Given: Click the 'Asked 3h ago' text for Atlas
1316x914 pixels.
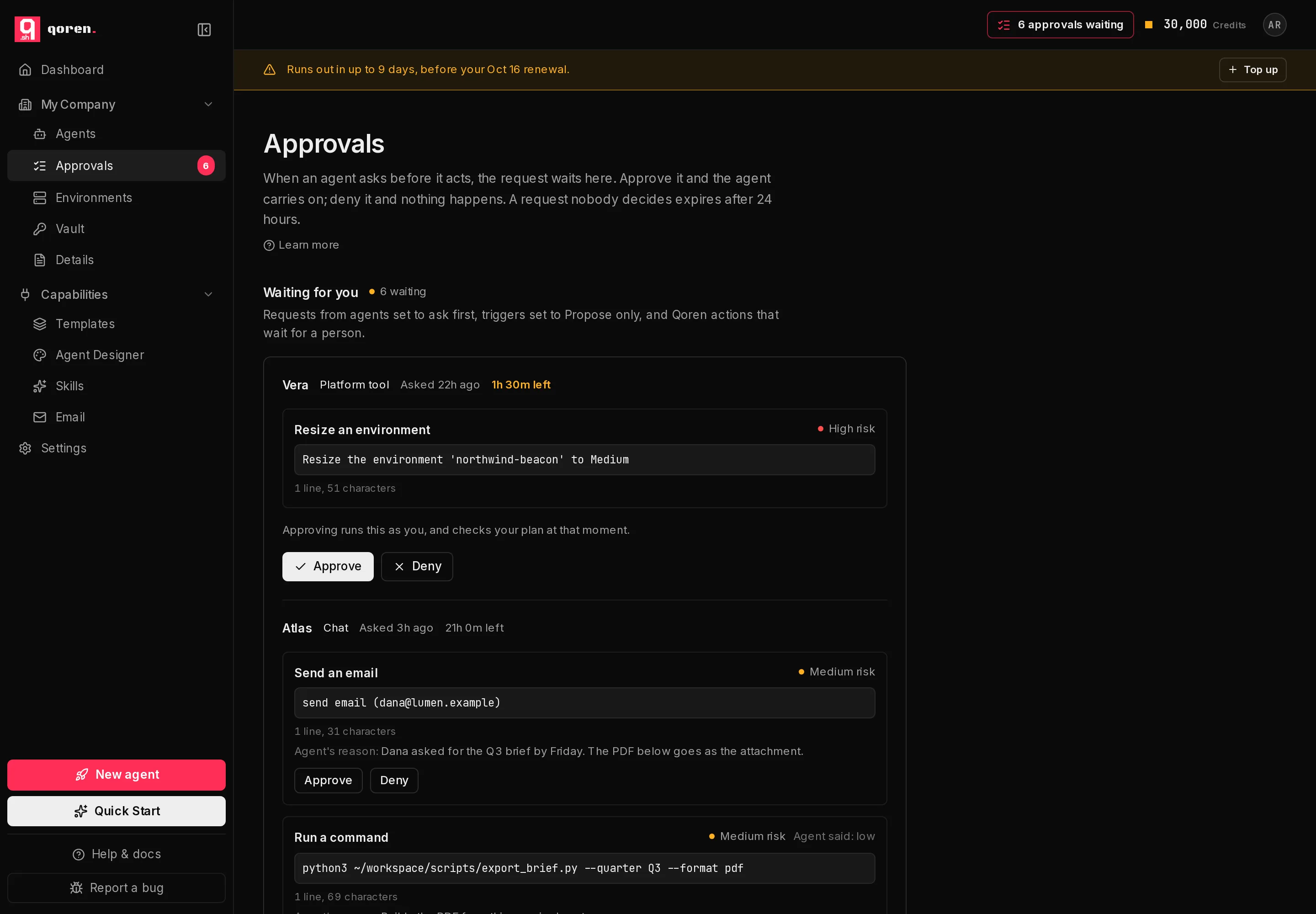Looking at the screenshot, I should point(396,628).
